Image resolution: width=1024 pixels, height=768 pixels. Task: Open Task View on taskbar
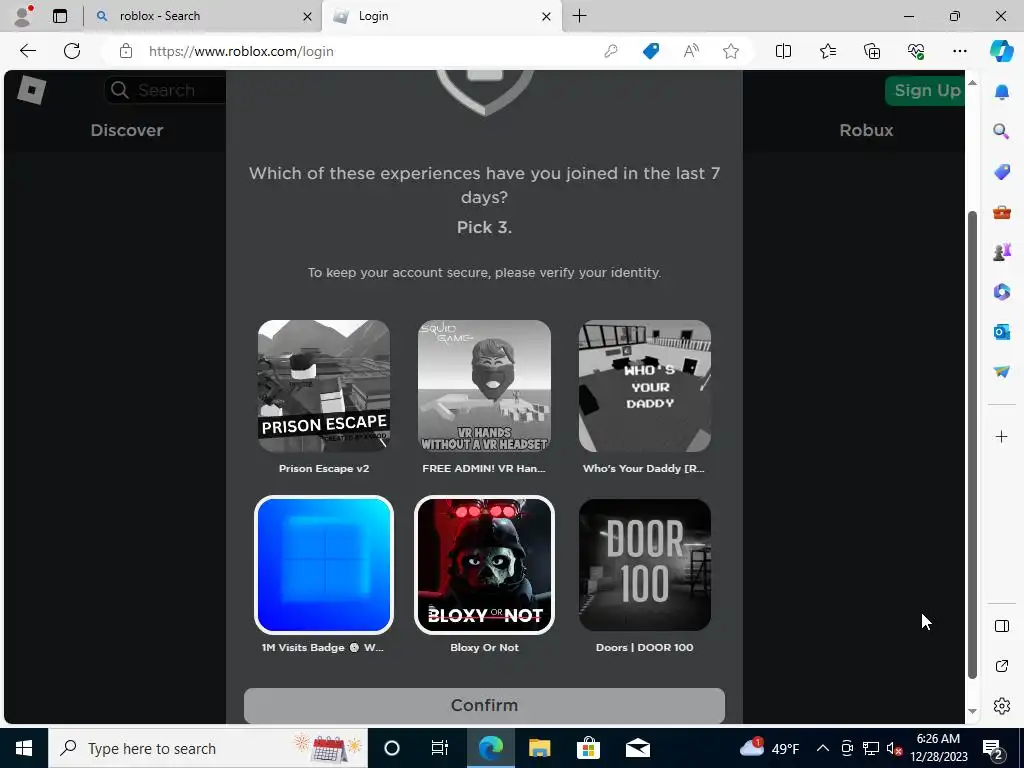click(440, 748)
